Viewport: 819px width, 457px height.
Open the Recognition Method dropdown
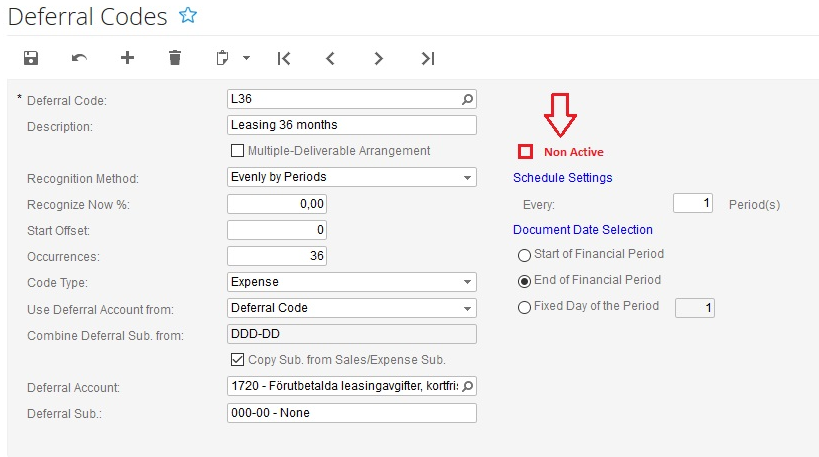pos(467,178)
